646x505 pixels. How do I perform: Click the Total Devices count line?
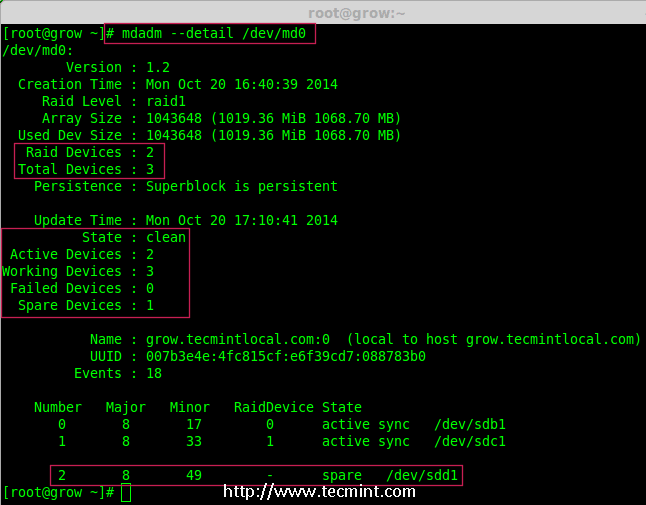pyautogui.click(x=86, y=170)
